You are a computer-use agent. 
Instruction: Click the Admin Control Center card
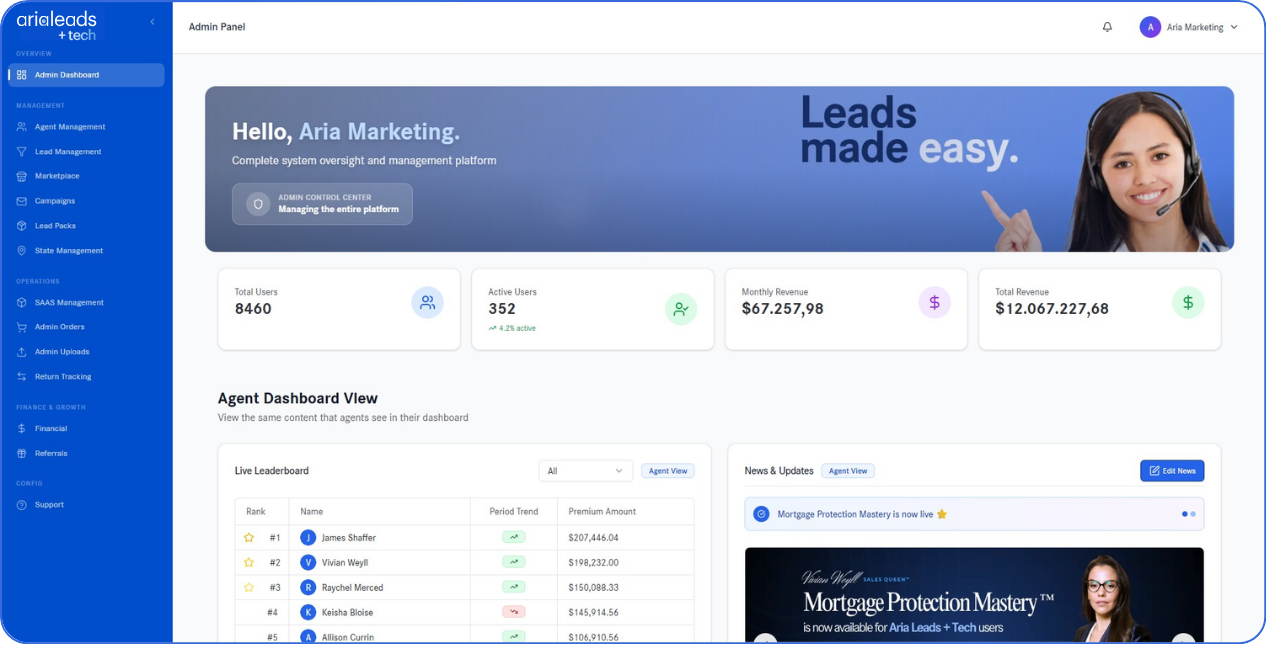[x=322, y=204]
